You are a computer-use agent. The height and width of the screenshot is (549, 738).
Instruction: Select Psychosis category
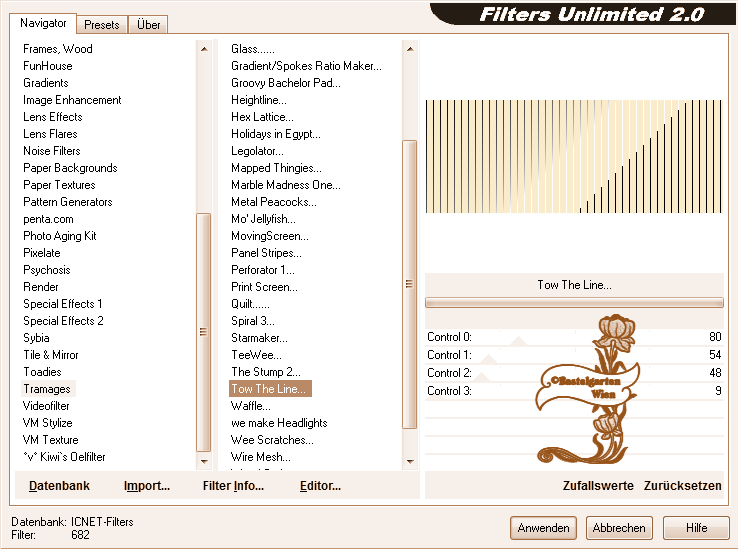[47, 270]
